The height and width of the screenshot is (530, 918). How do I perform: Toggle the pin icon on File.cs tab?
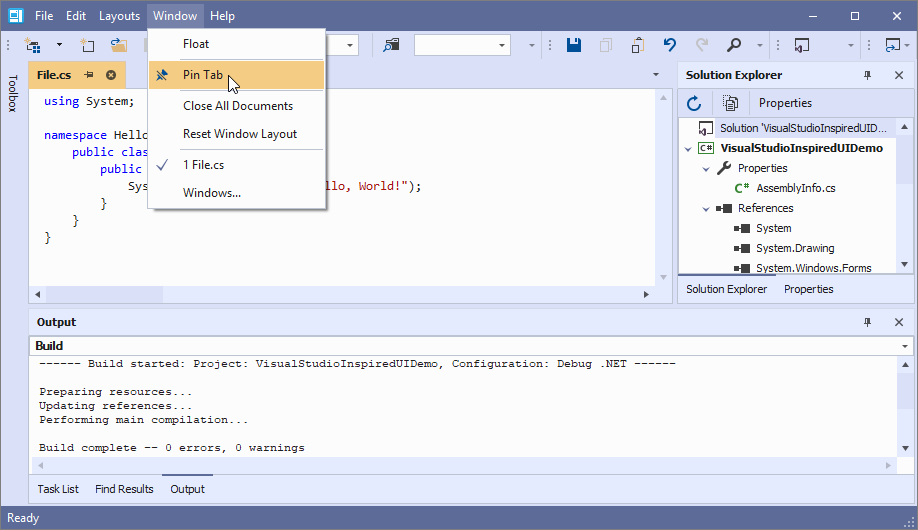[x=89, y=75]
